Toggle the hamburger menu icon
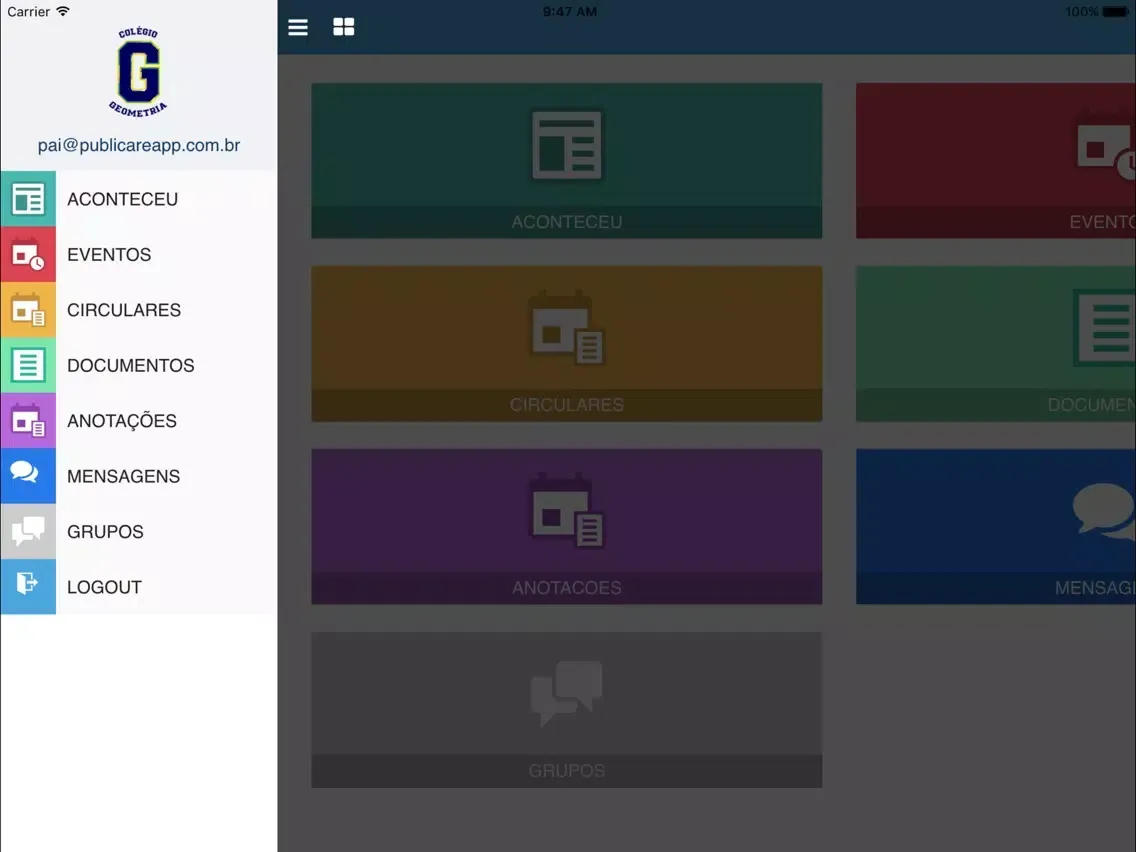Screen dimensions: 1136x852 [298, 28]
